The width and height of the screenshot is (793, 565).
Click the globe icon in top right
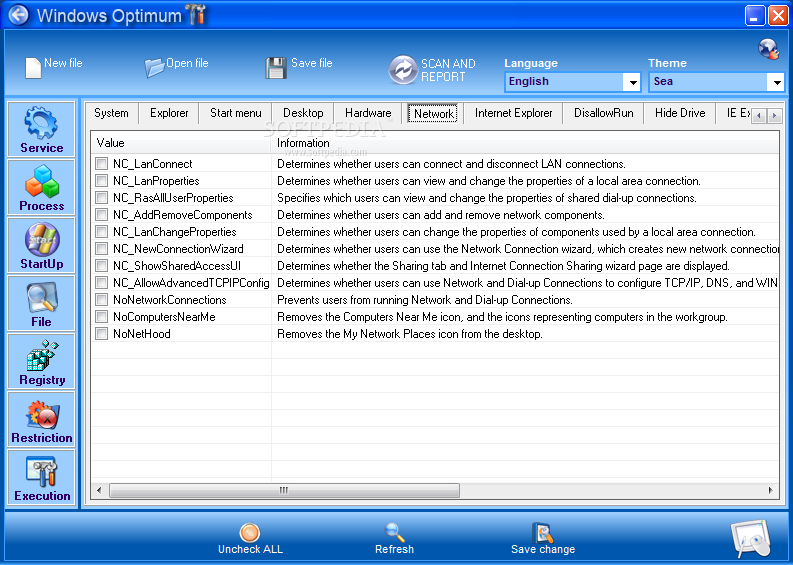point(768,49)
